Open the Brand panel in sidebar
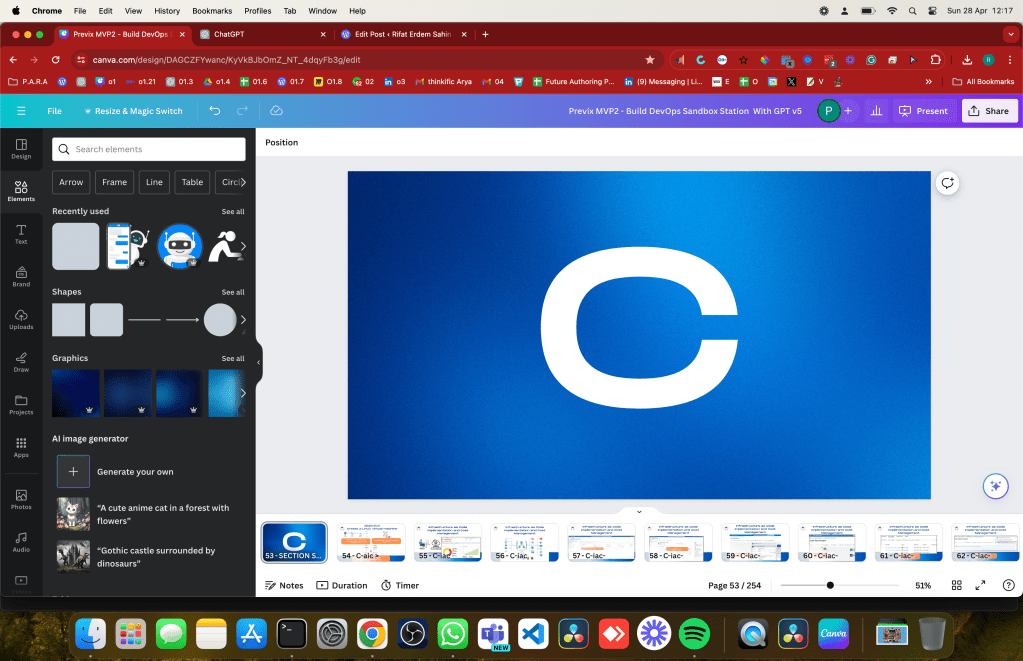The image size is (1023, 661). click(x=21, y=277)
